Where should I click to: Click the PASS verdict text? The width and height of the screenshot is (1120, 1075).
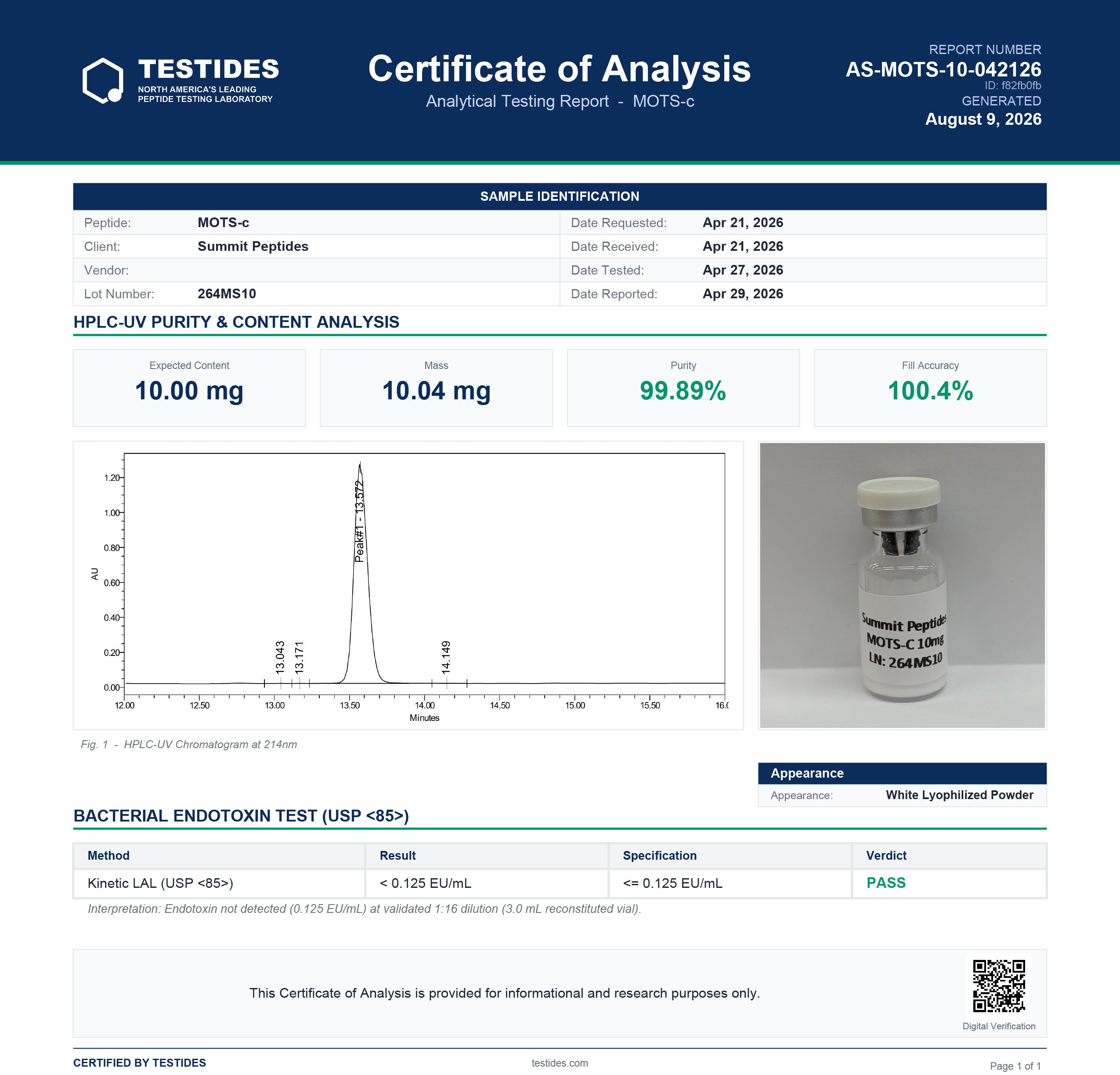click(886, 883)
